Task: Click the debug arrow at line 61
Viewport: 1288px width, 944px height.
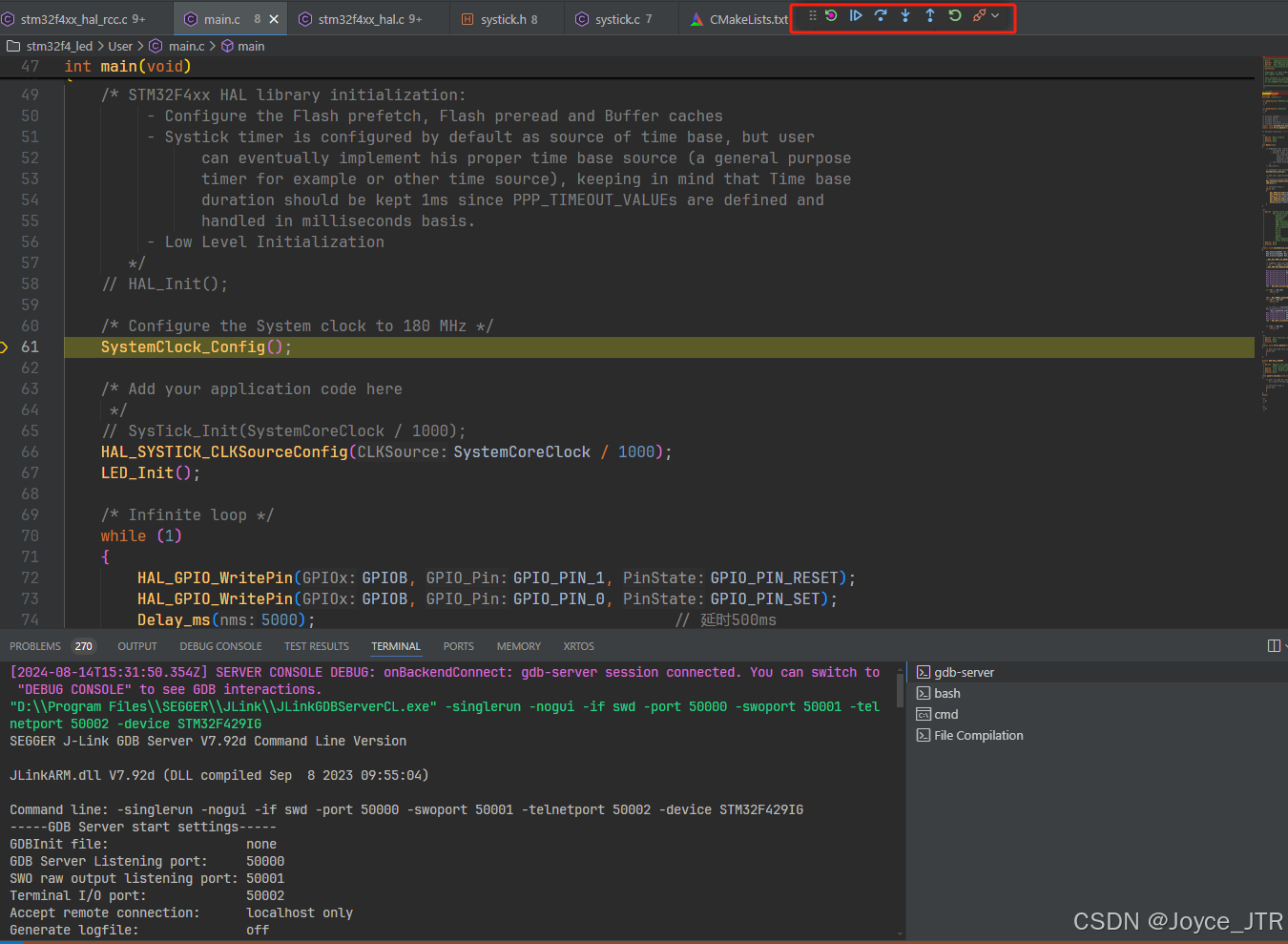Action: pyautogui.click(x=4, y=346)
